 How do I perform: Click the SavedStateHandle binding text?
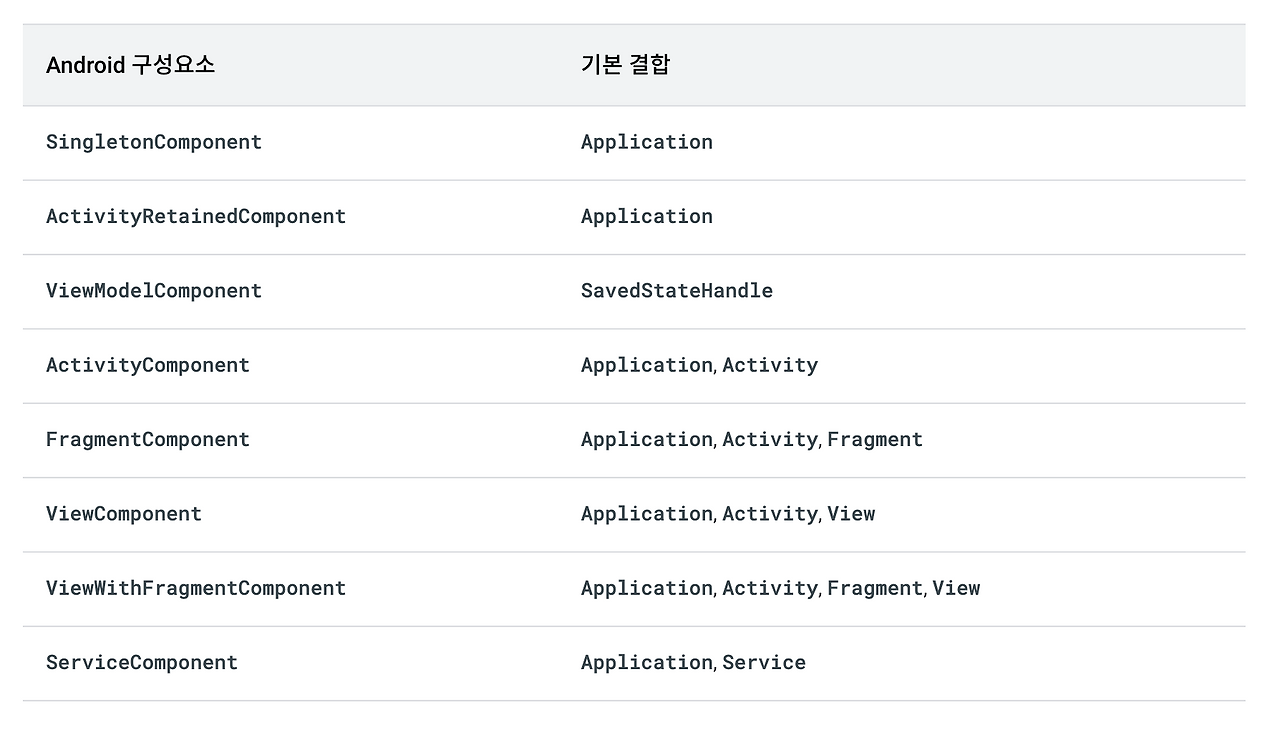pos(677,291)
